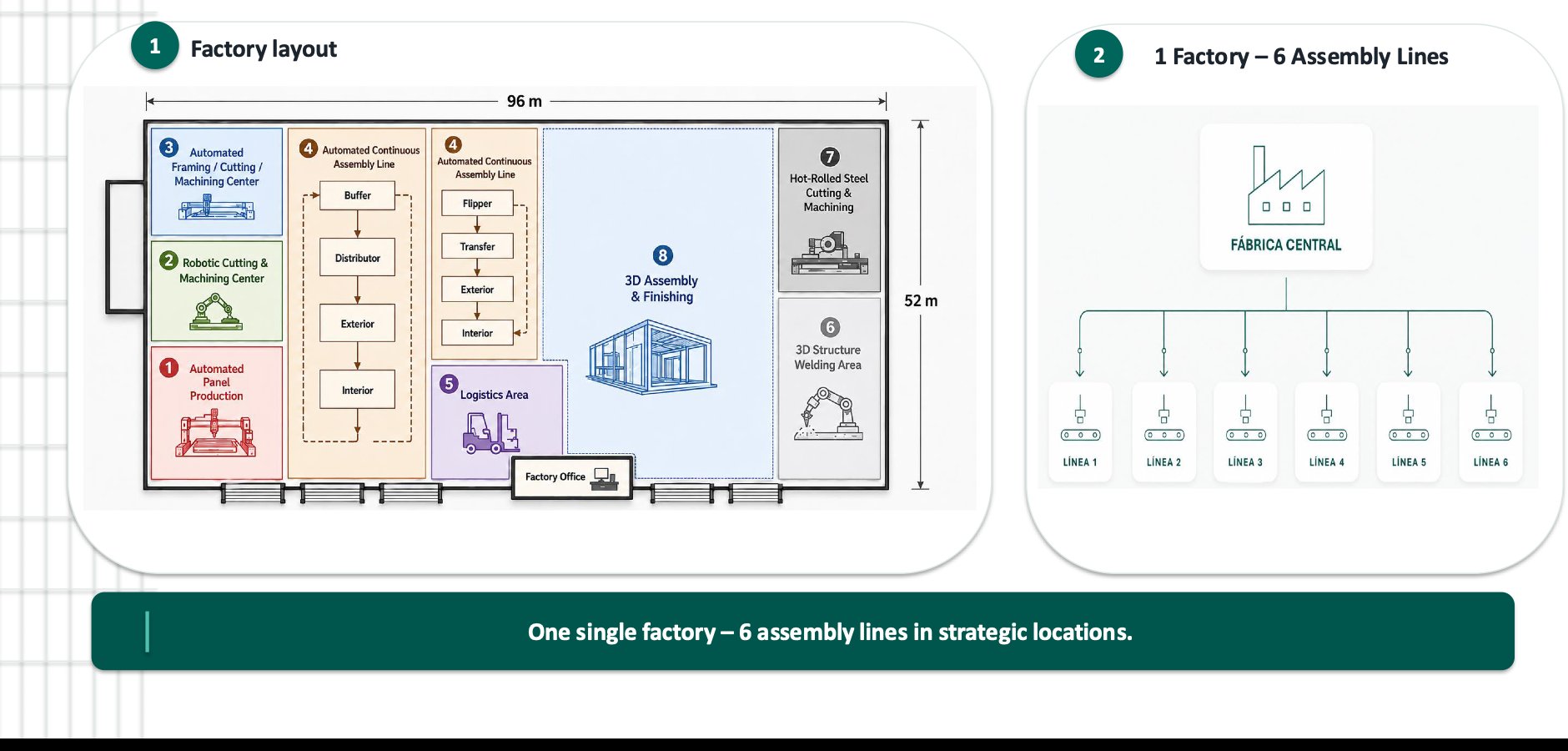Click the "FÁBRICA CENTRAL" label
The height and width of the screenshot is (751, 1568).
pos(1285,244)
